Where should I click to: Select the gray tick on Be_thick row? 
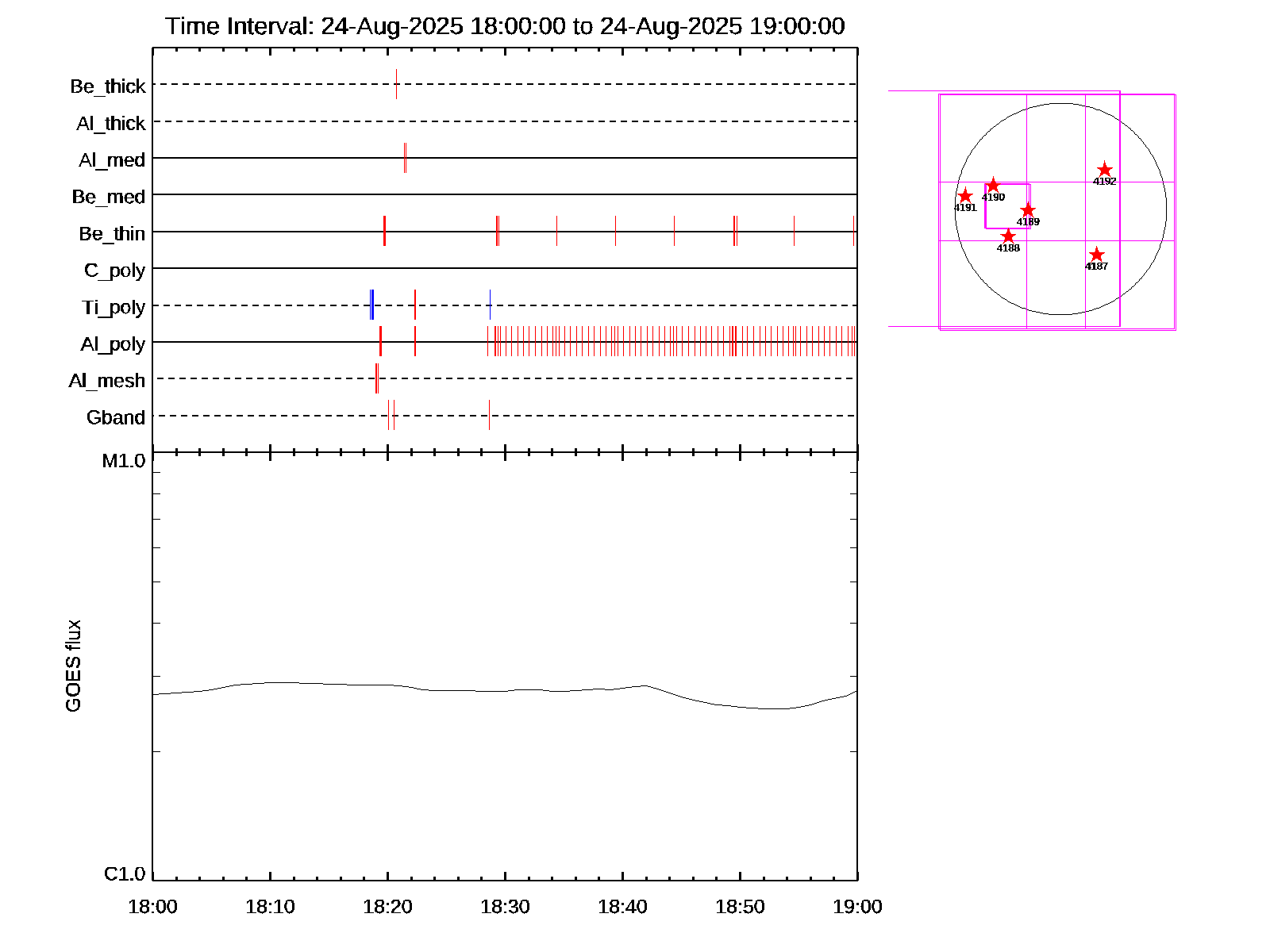coord(396,84)
